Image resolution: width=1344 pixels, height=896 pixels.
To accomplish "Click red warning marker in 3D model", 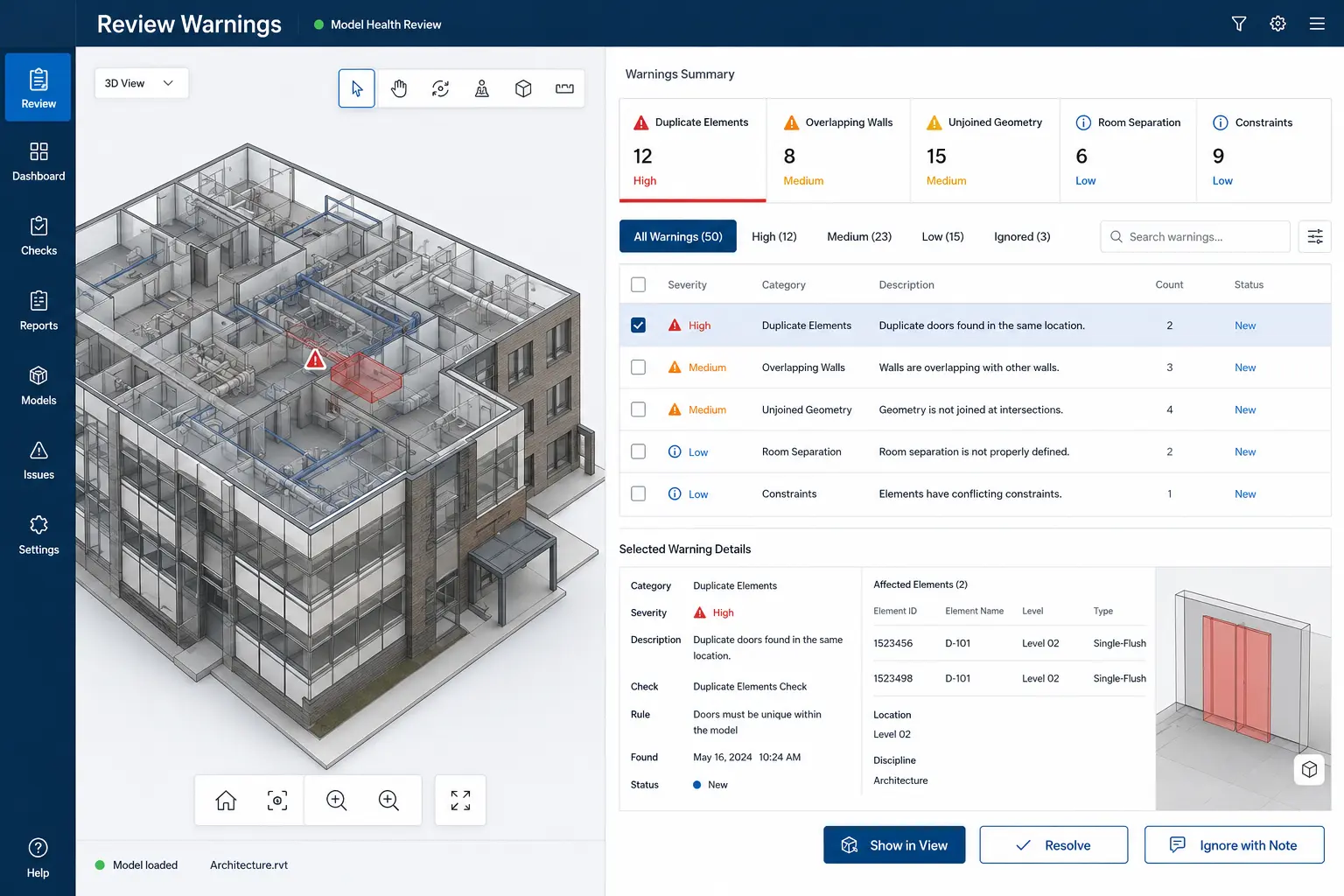I will (315, 359).
